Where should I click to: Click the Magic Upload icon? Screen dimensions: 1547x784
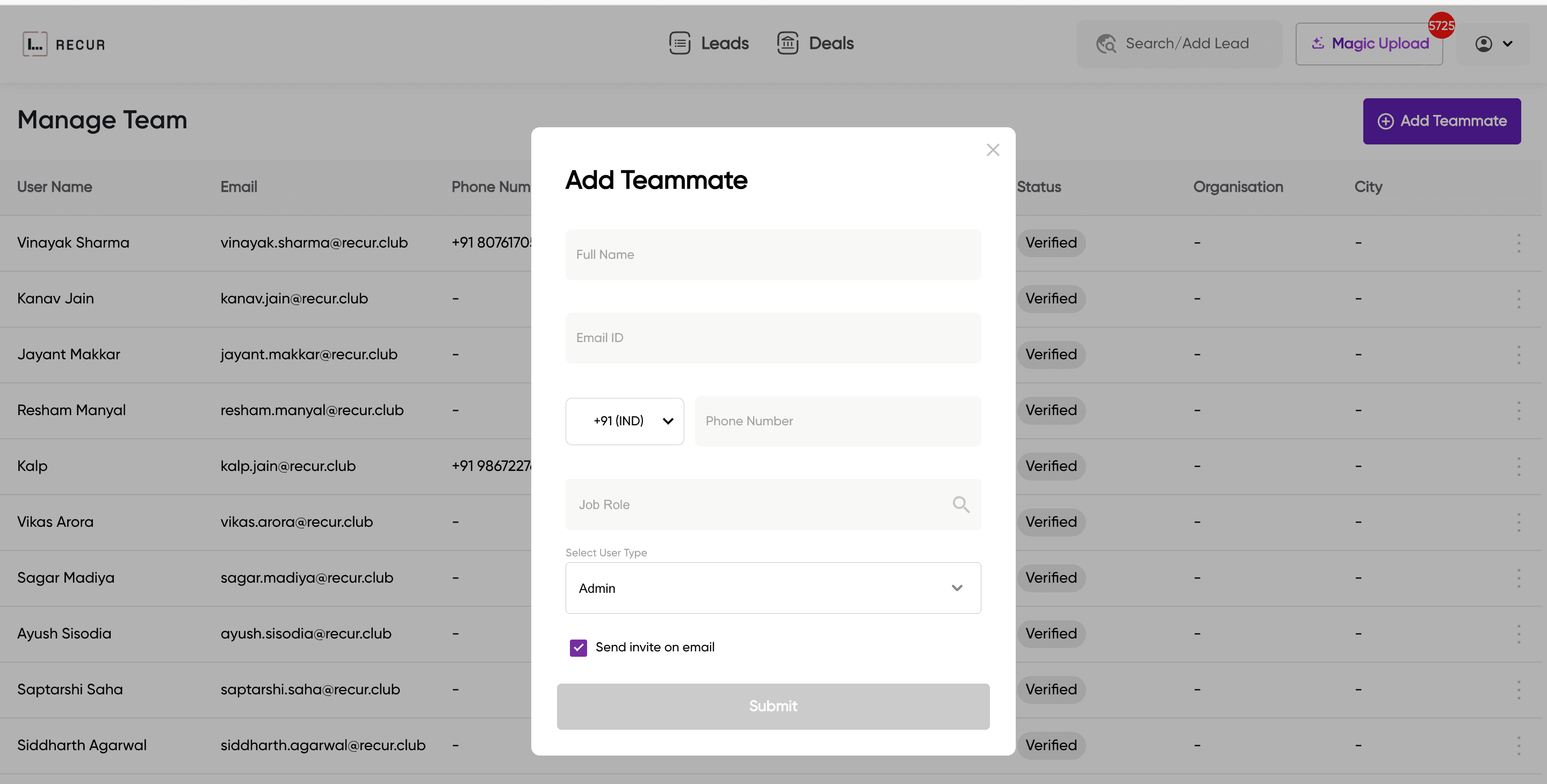coord(1319,42)
